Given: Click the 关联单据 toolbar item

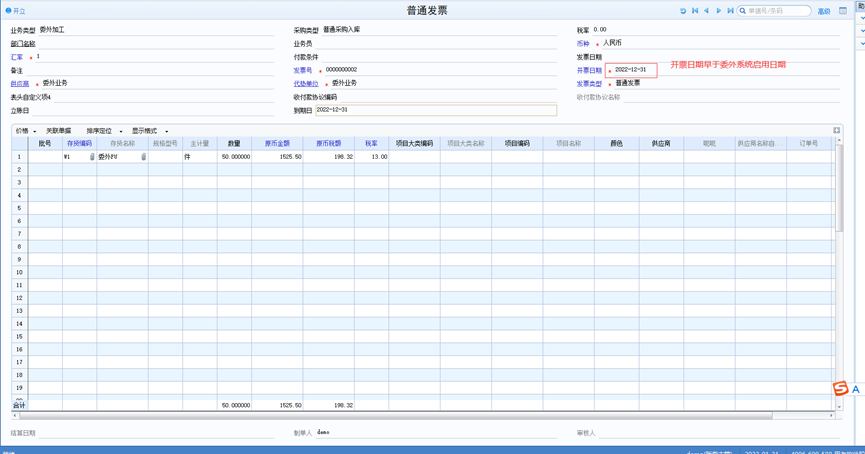Looking at the screenshot, I should (58, 131).
